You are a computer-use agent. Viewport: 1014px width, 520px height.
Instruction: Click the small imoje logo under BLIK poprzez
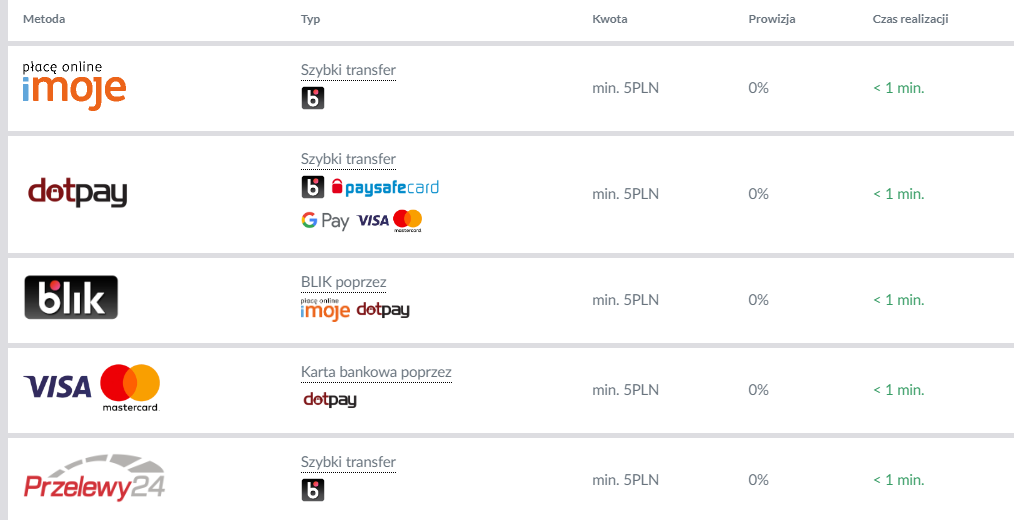pyautogui.click(x=325, y=310)
